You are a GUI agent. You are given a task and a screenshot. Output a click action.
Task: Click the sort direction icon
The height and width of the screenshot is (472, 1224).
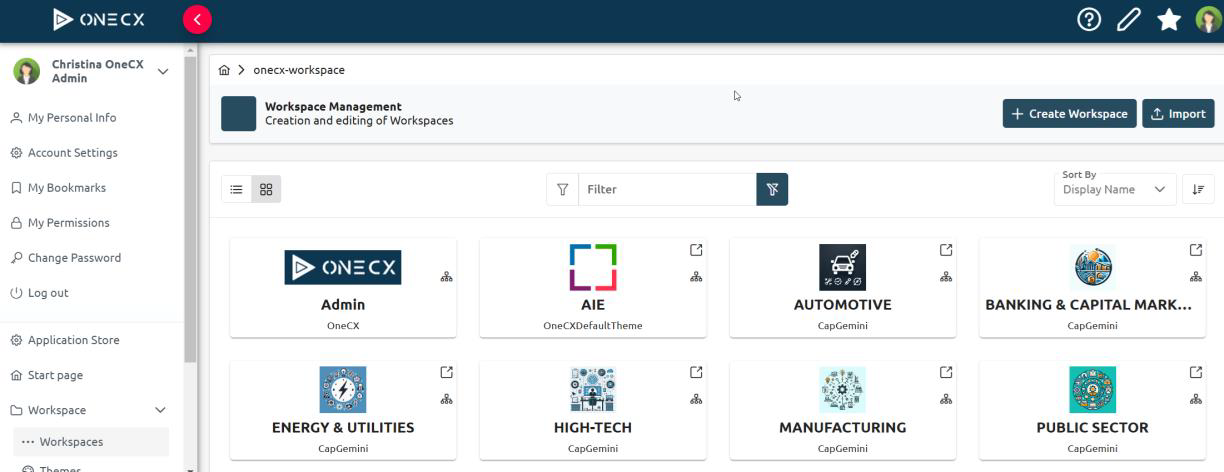point(1198,189)
